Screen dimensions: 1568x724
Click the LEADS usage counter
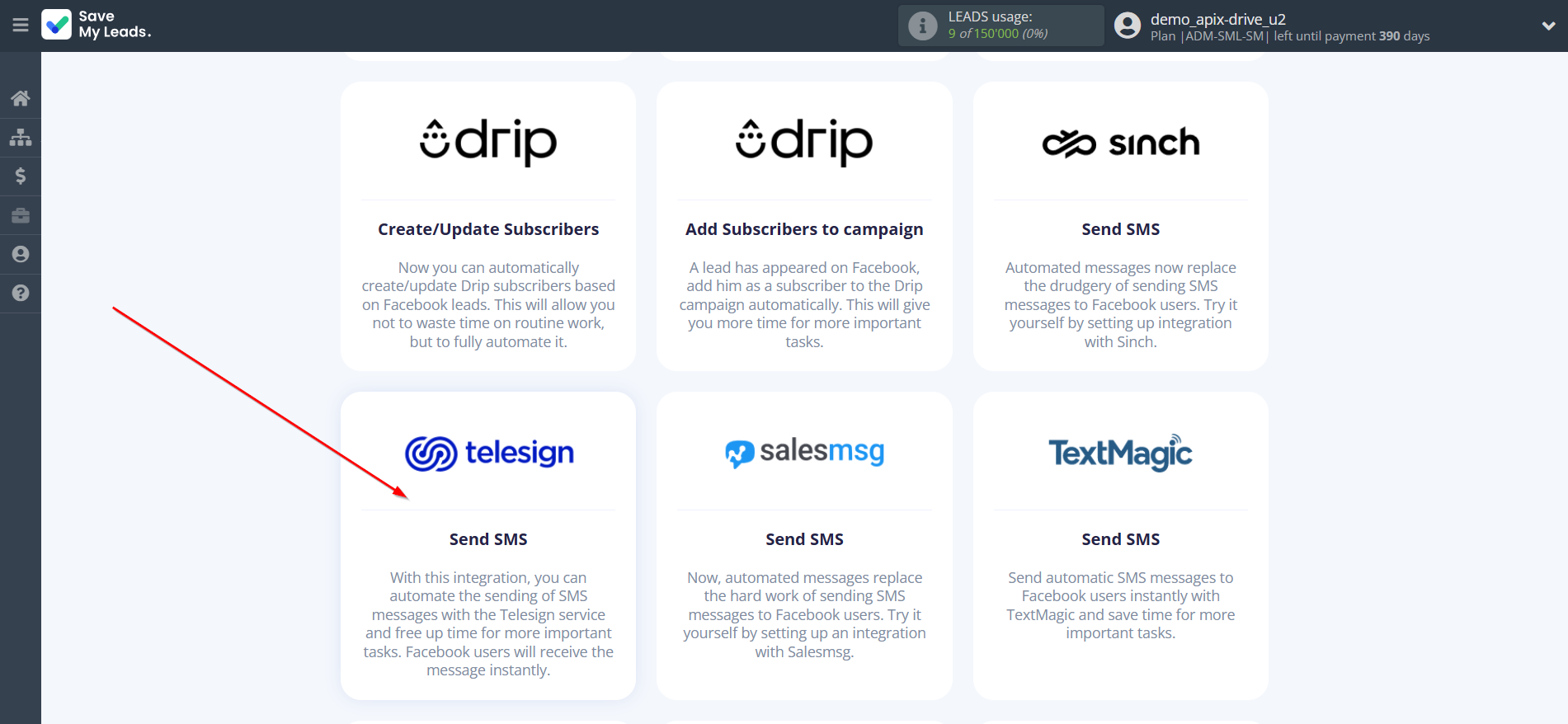click(997, 34)
